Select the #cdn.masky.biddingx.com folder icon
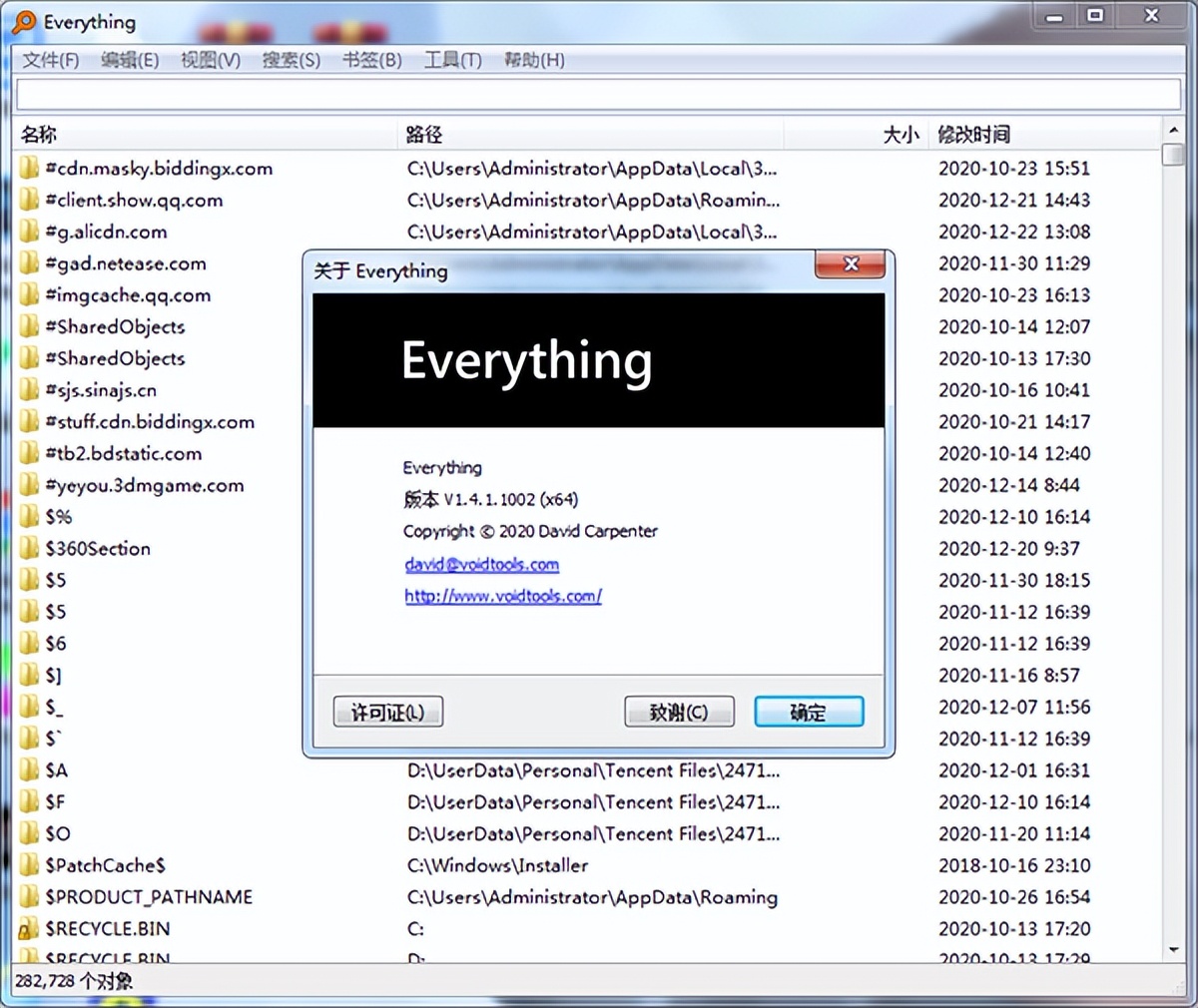1198x1008 pixels. pyautogui.click(x=30, y=168)
